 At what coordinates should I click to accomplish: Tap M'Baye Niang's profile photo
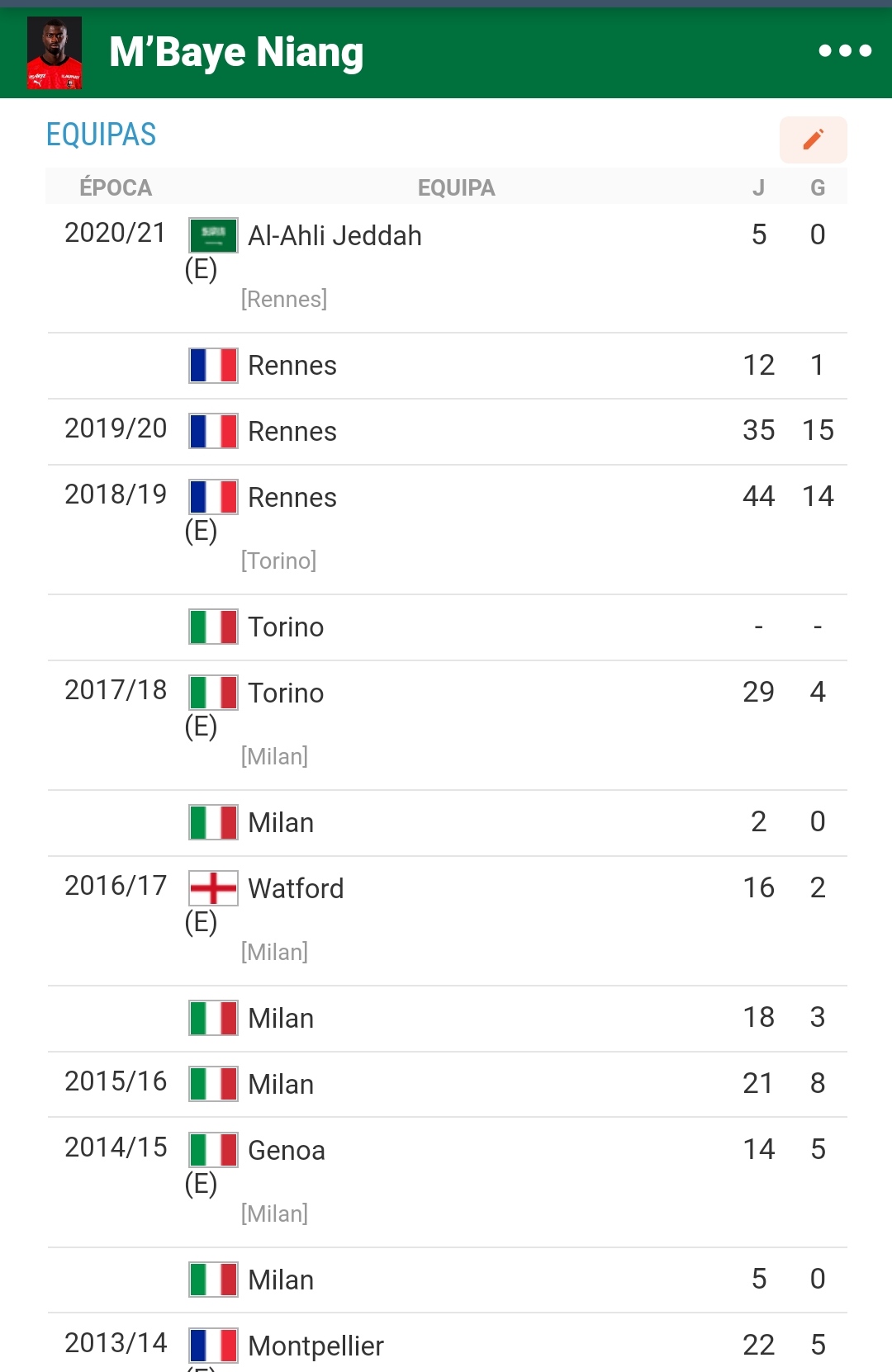55,53
